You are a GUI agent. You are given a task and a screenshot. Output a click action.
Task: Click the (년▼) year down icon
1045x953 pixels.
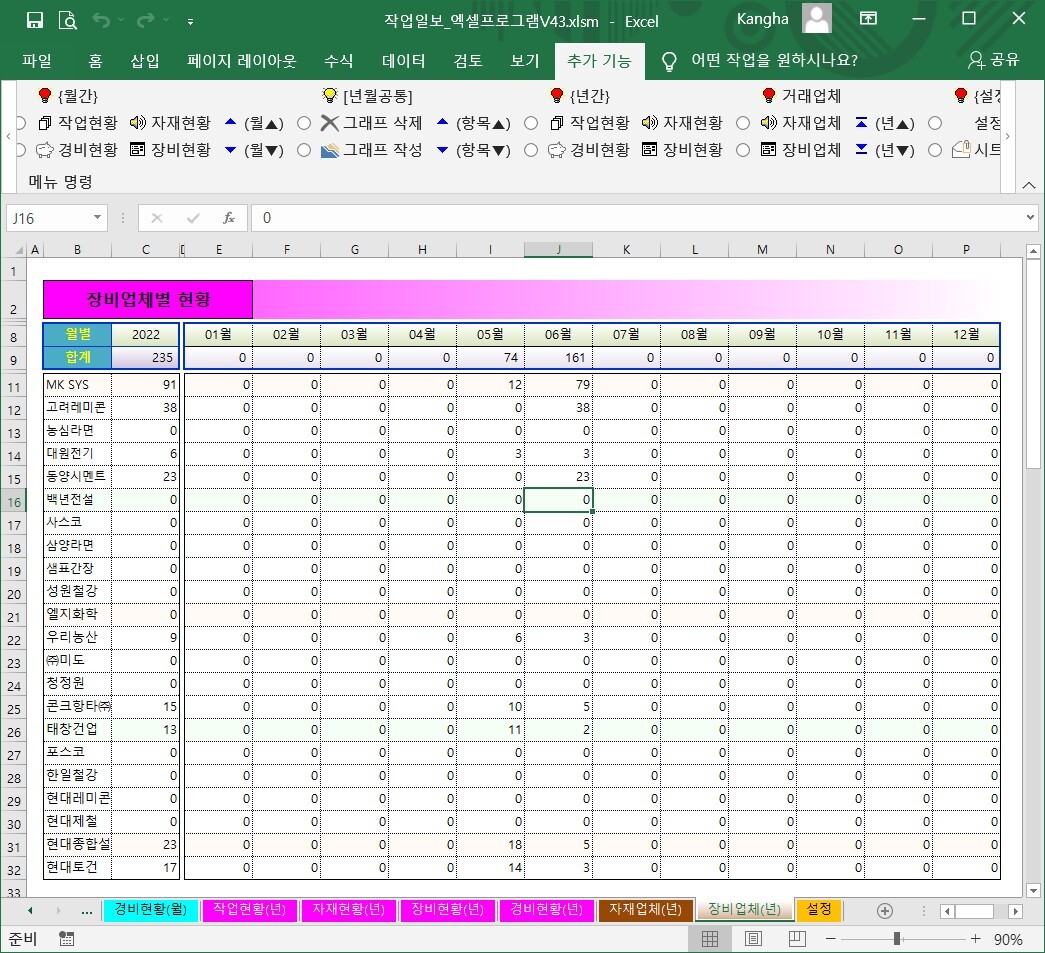click(x=861, y=150)
